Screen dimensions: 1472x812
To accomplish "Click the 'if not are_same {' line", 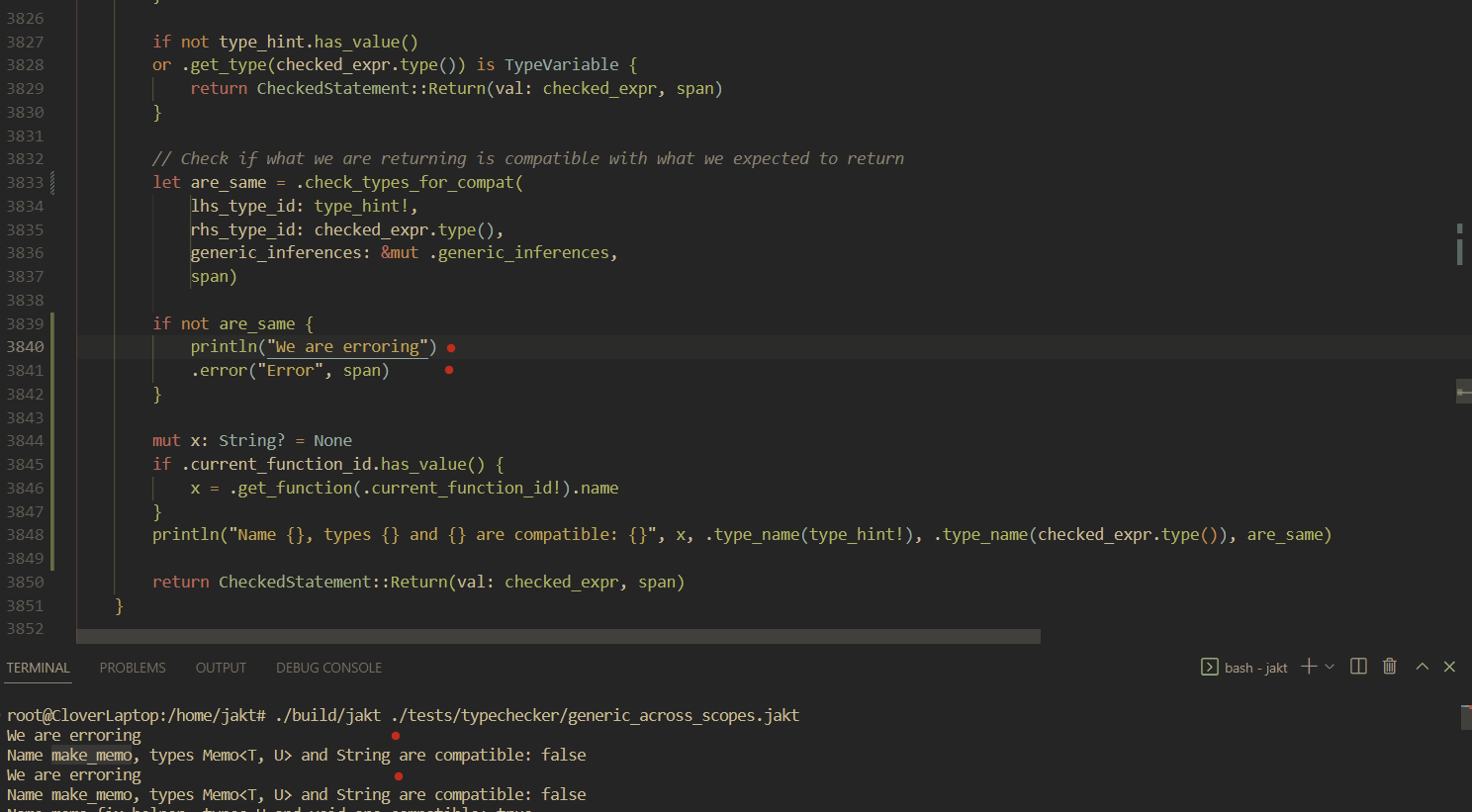I will 232,323.
